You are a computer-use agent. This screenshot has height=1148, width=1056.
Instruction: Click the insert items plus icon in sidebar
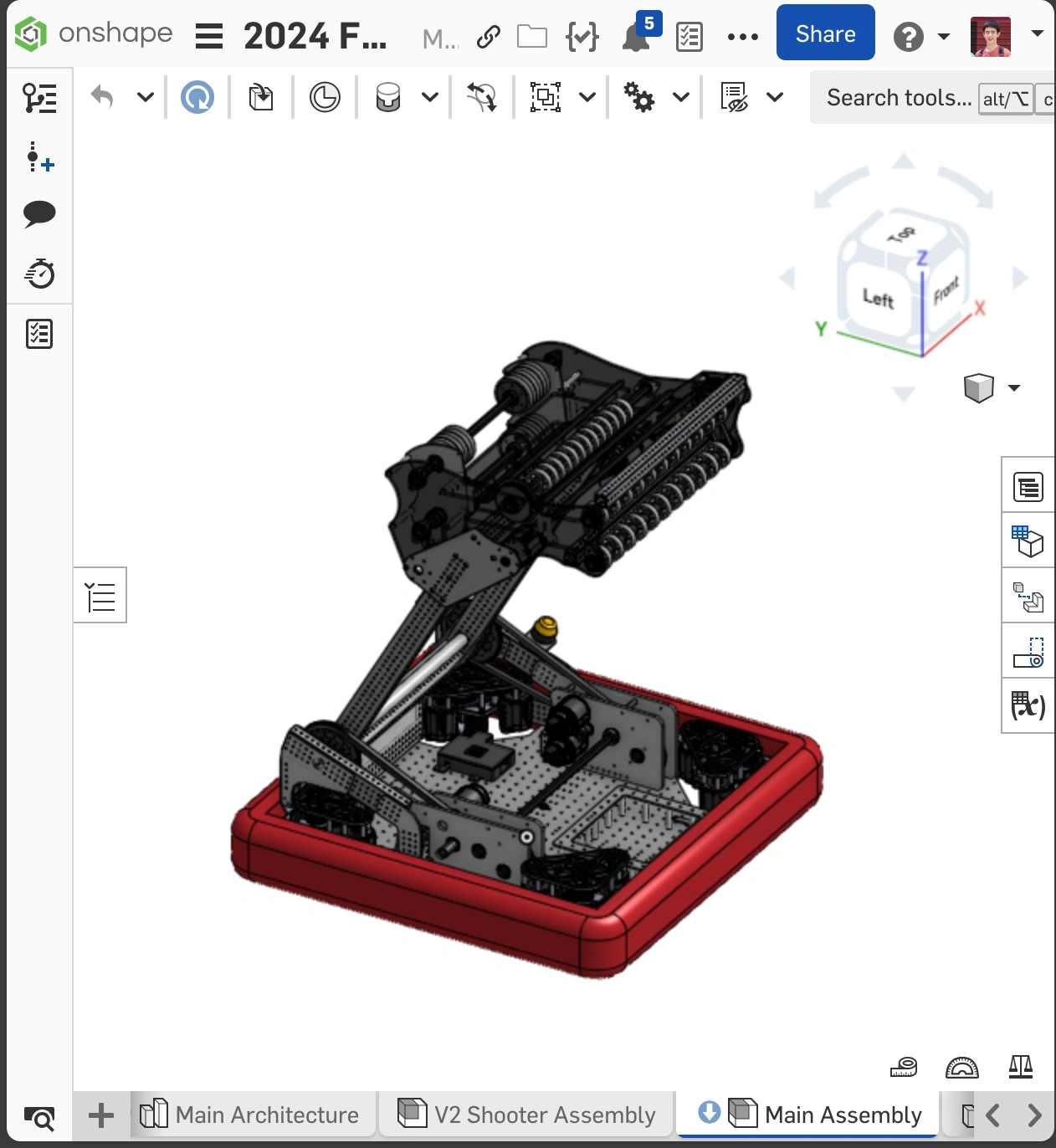[x=39, y=156]
